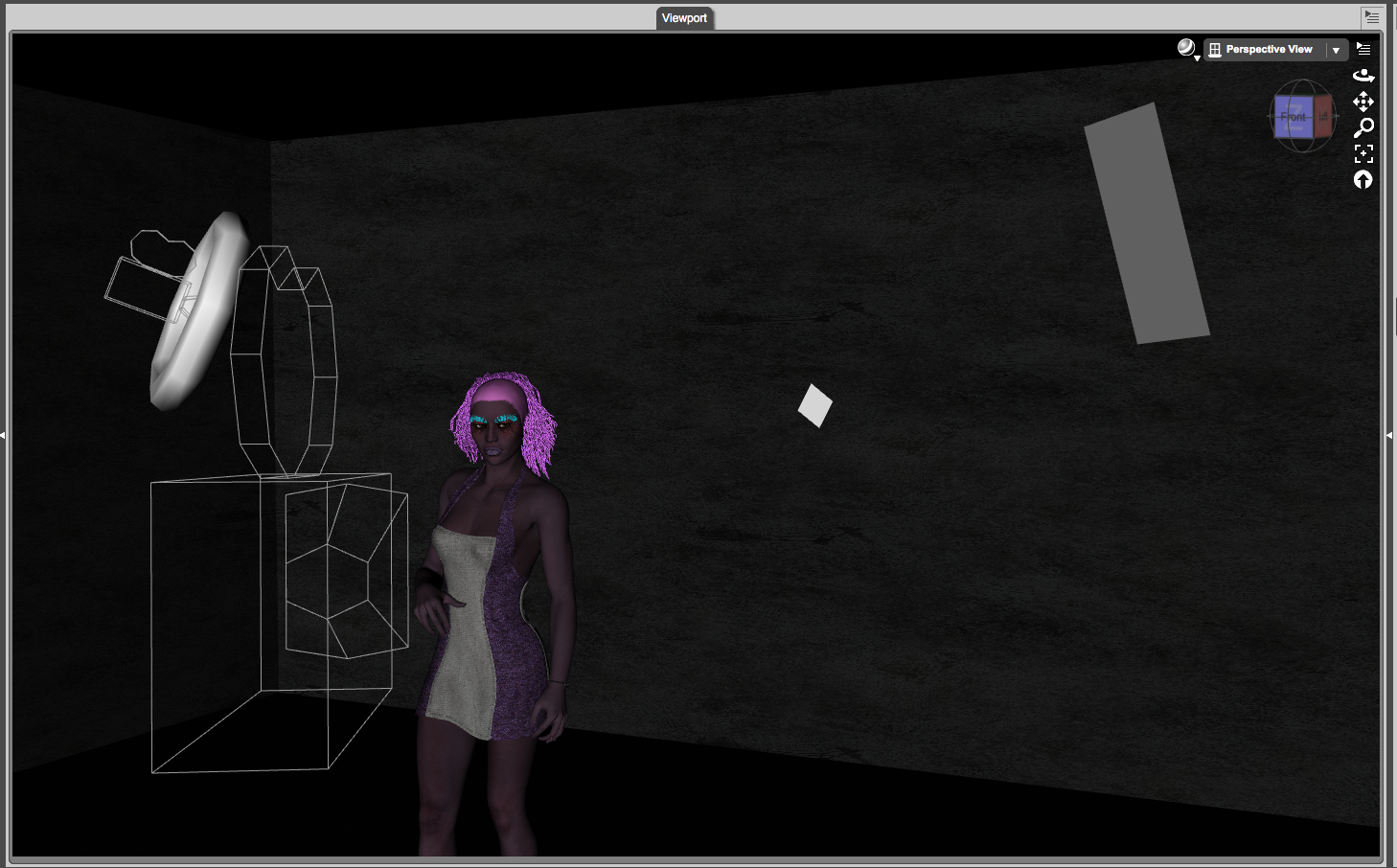Viewport: 1397px width, 868px height.
Task: Select the zoom magnifier control
Action: click(x=1363, y=127)
